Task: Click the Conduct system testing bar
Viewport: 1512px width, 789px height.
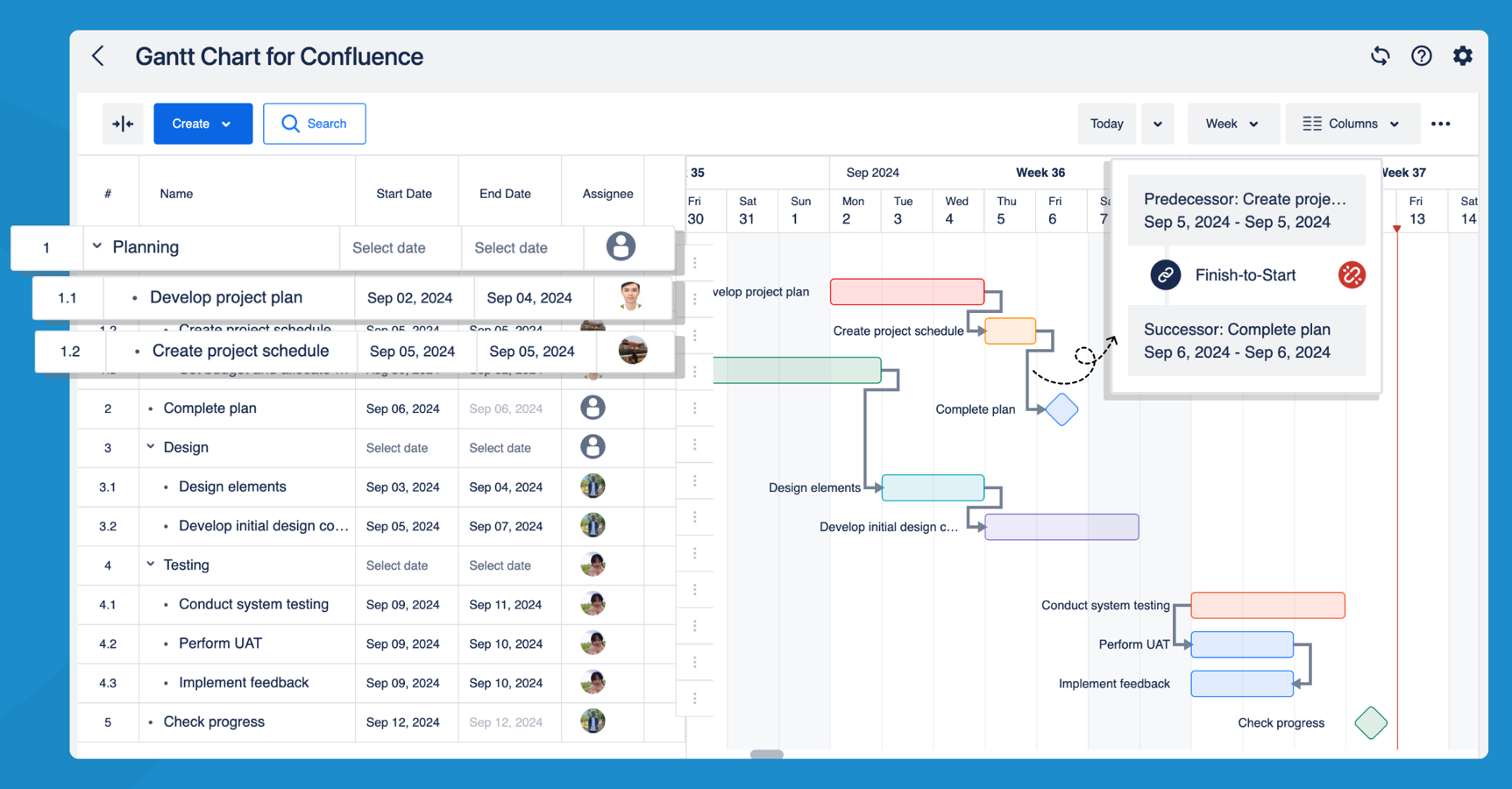Action: (x=1267, y=605)
